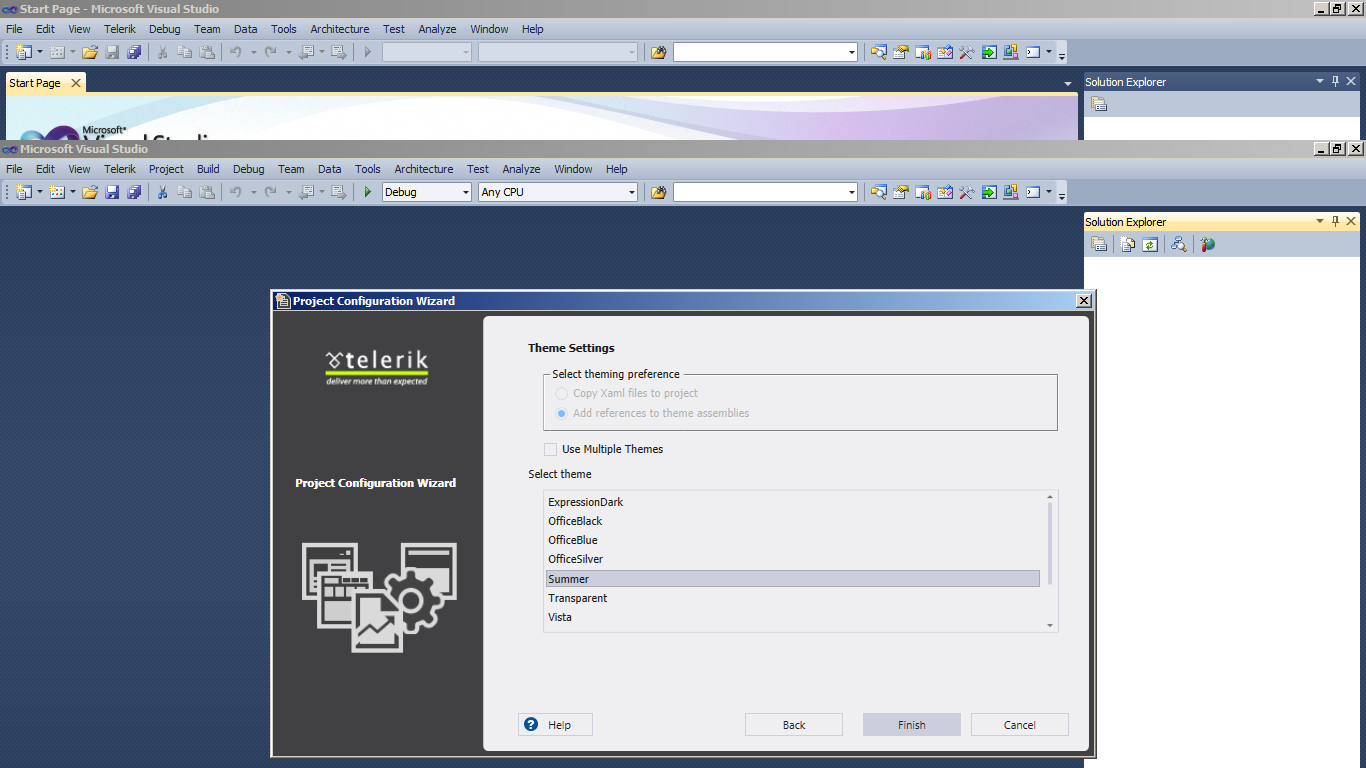The image size is (1366, 768).
Task: Close the Start Page tab with its X
Action: [76, 83]
